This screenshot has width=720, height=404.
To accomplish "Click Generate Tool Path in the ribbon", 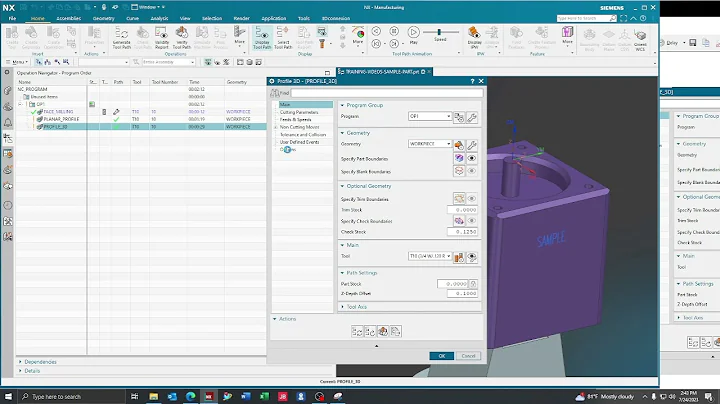I will pyautogui.click(x=122, y=38).
